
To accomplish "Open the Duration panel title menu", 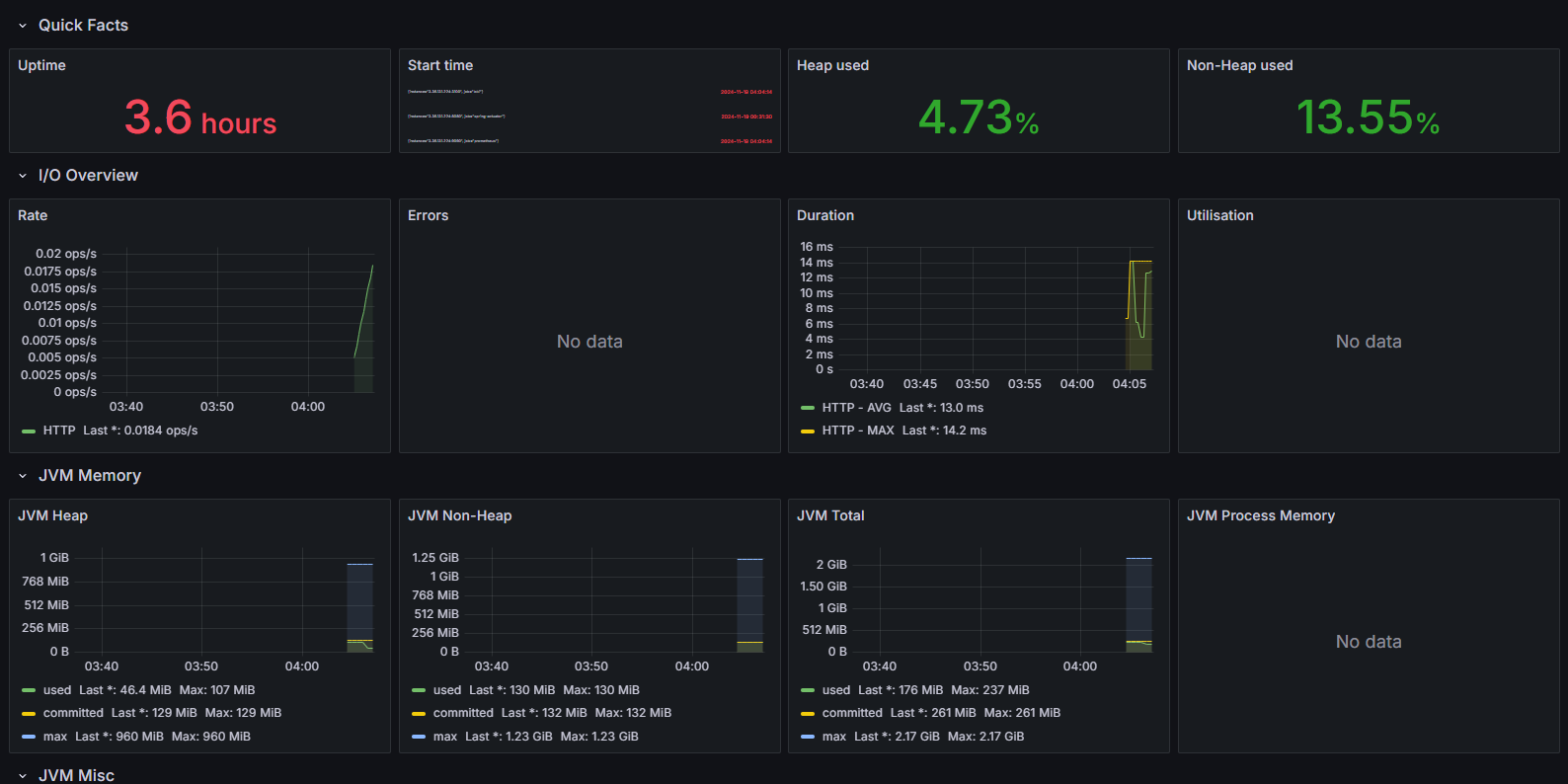I will tap(825, 215).
